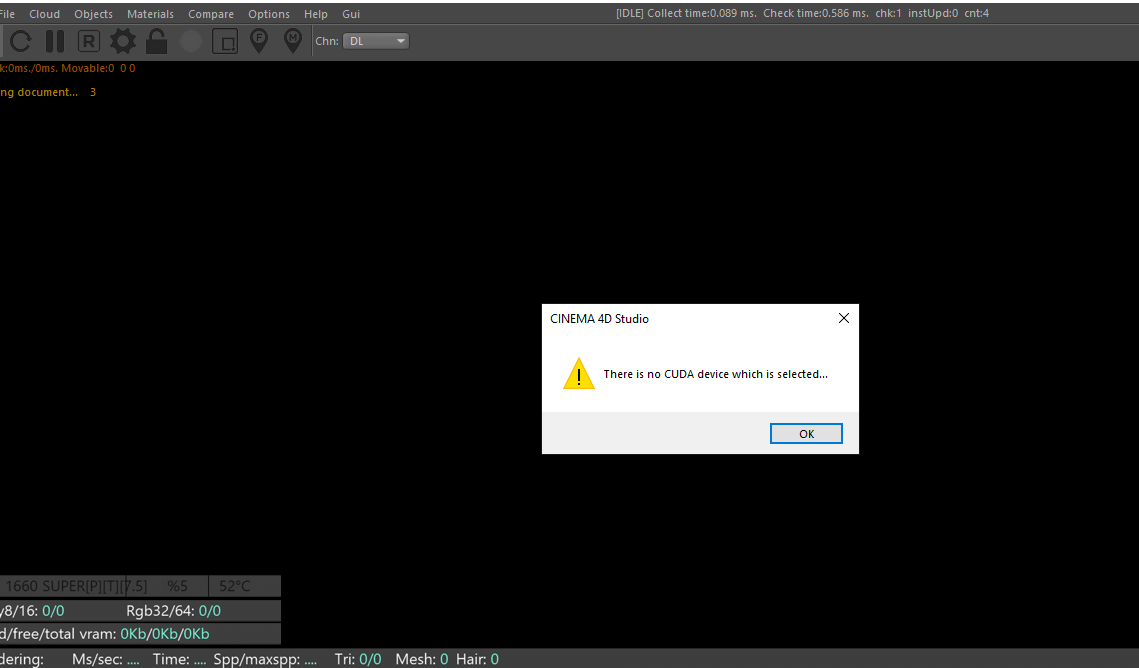Open Octane settings via the gear icon
This screenshot has height=668, width=1139.
123,41
